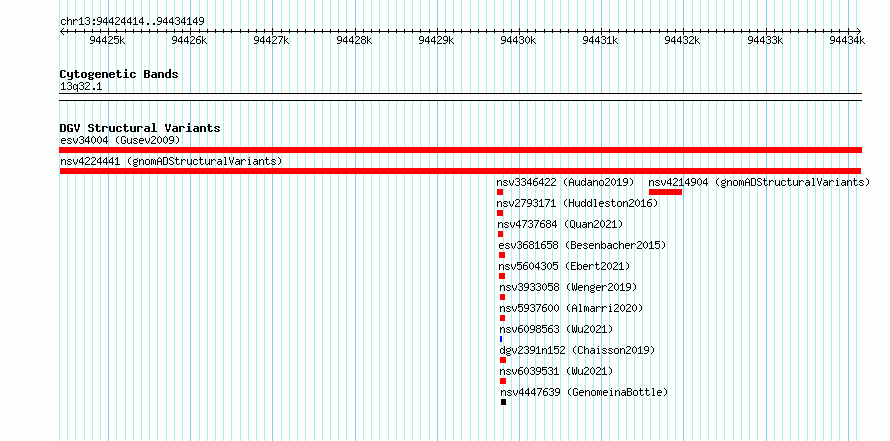
Task: Click the 94425k ruler tick label
Action: pyautogui.click(x=107, y=40)
